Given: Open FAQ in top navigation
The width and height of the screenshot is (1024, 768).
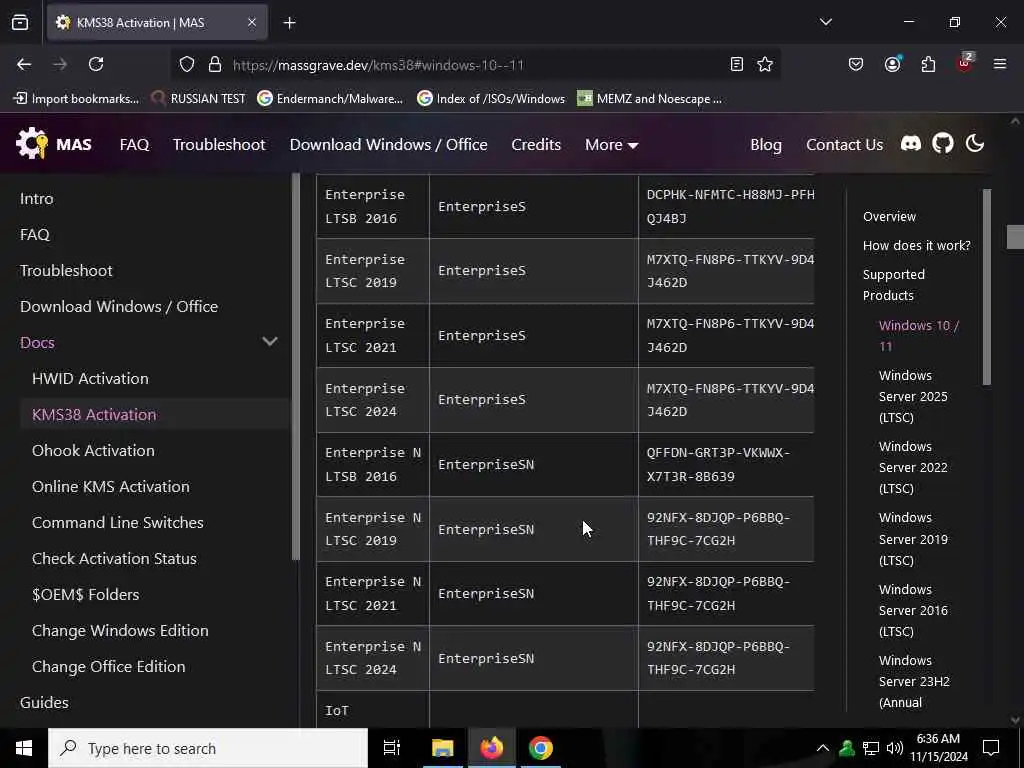Looking at the screenshot, I should pyautogui.click(x=135, y=144).
